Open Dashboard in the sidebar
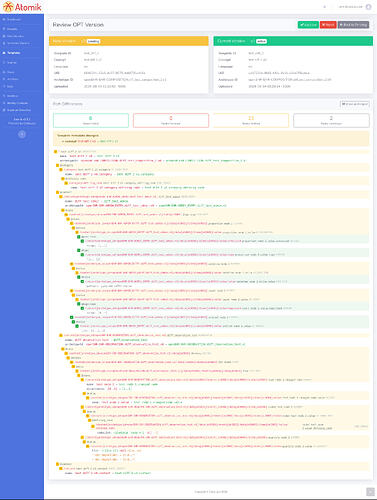Screen dimensions: 377x500 click(12, 20)
